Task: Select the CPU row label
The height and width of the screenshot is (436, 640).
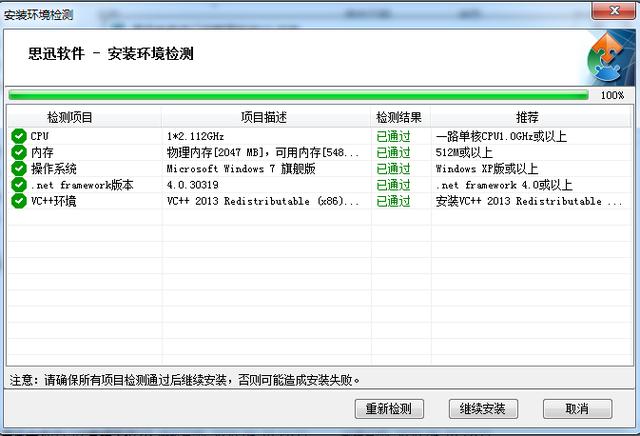Action: (40, 136)
